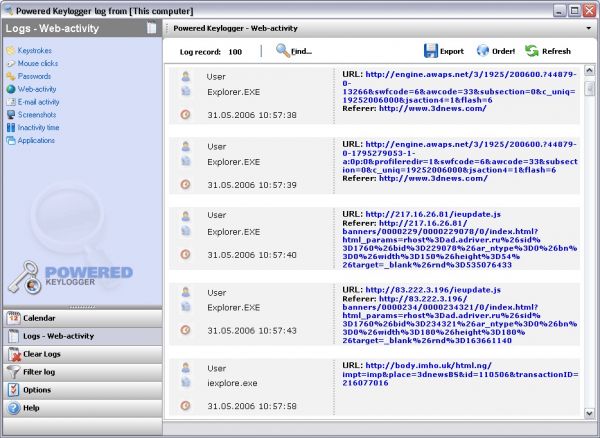Select iexplore.exe process text

point(232,383)
